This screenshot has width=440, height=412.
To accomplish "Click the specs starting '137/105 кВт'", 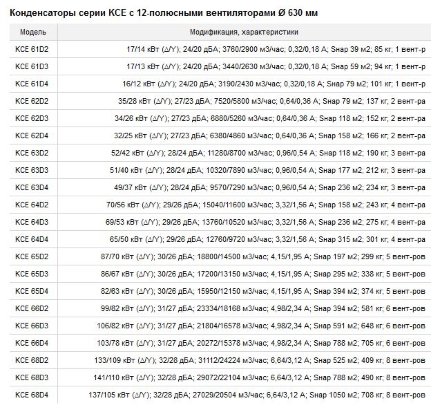I will tap(257, 395).
